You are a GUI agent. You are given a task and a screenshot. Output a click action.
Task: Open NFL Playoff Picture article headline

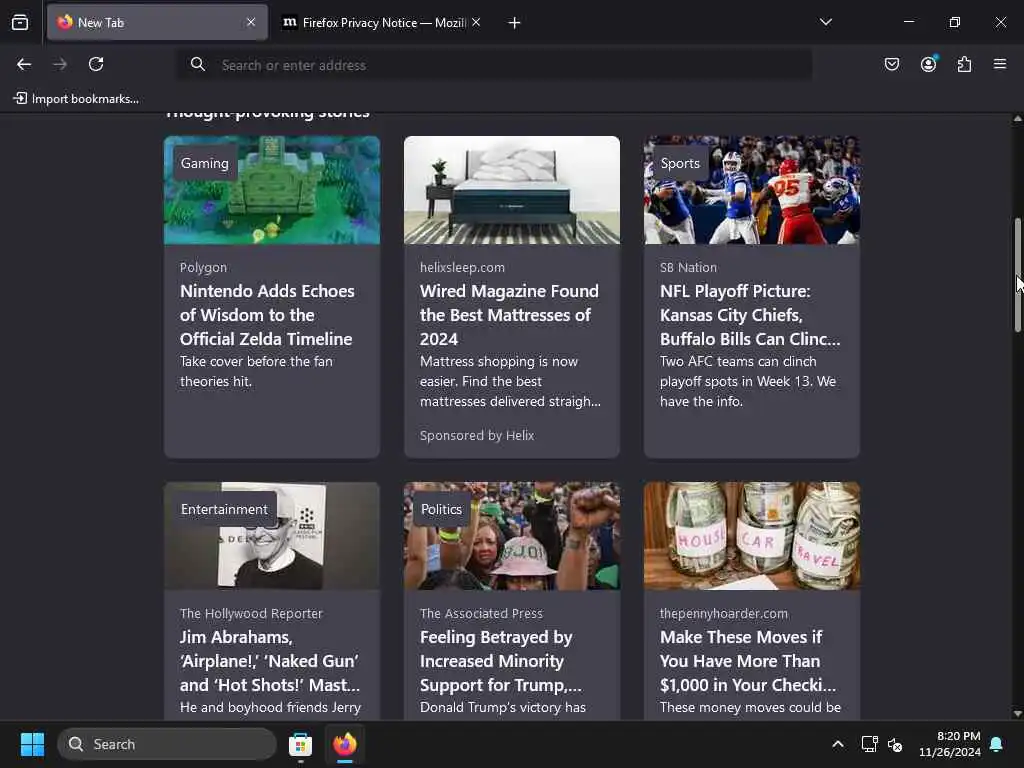coord(750,315)
